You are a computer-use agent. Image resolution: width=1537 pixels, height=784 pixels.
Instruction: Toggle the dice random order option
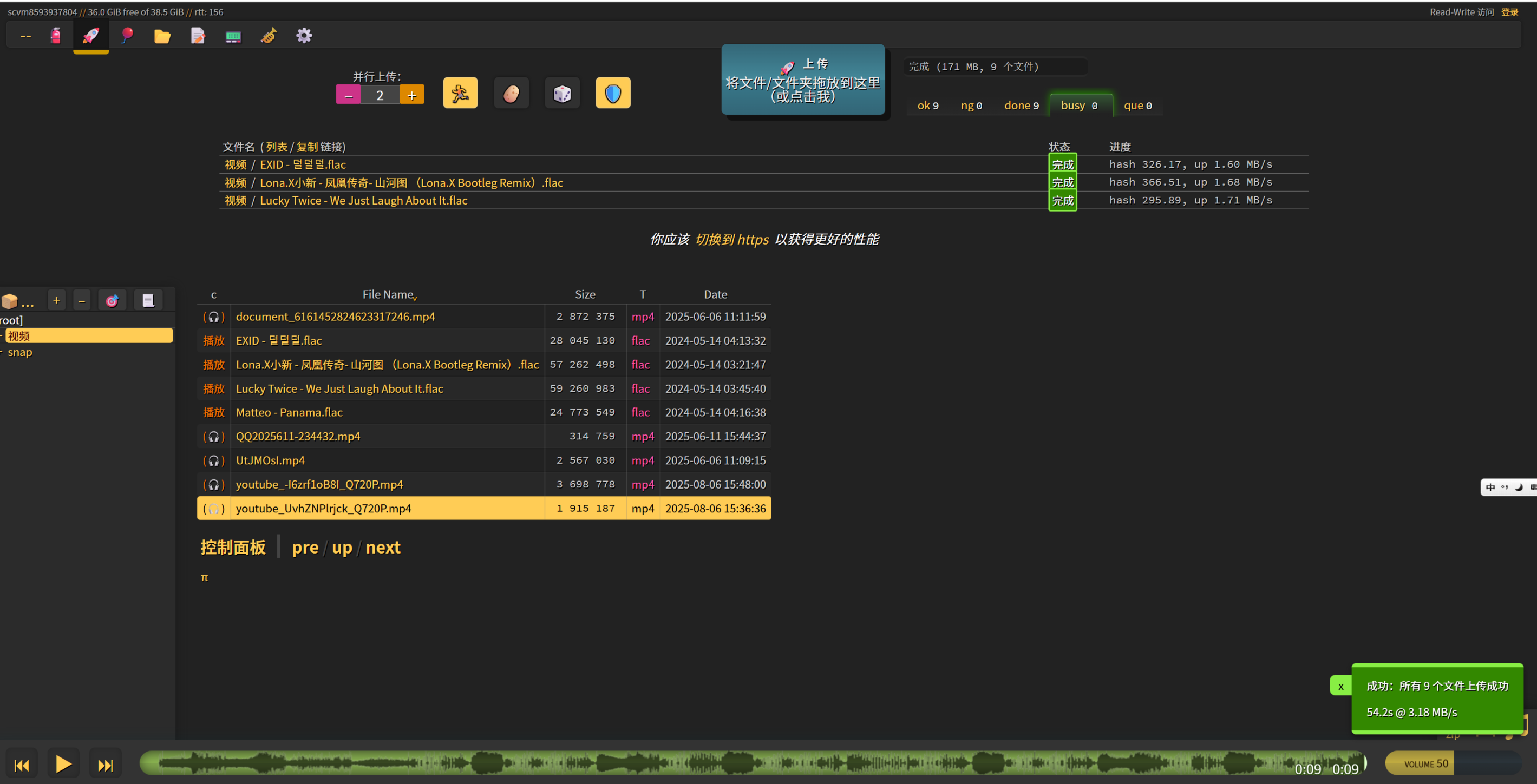point(562,94)
